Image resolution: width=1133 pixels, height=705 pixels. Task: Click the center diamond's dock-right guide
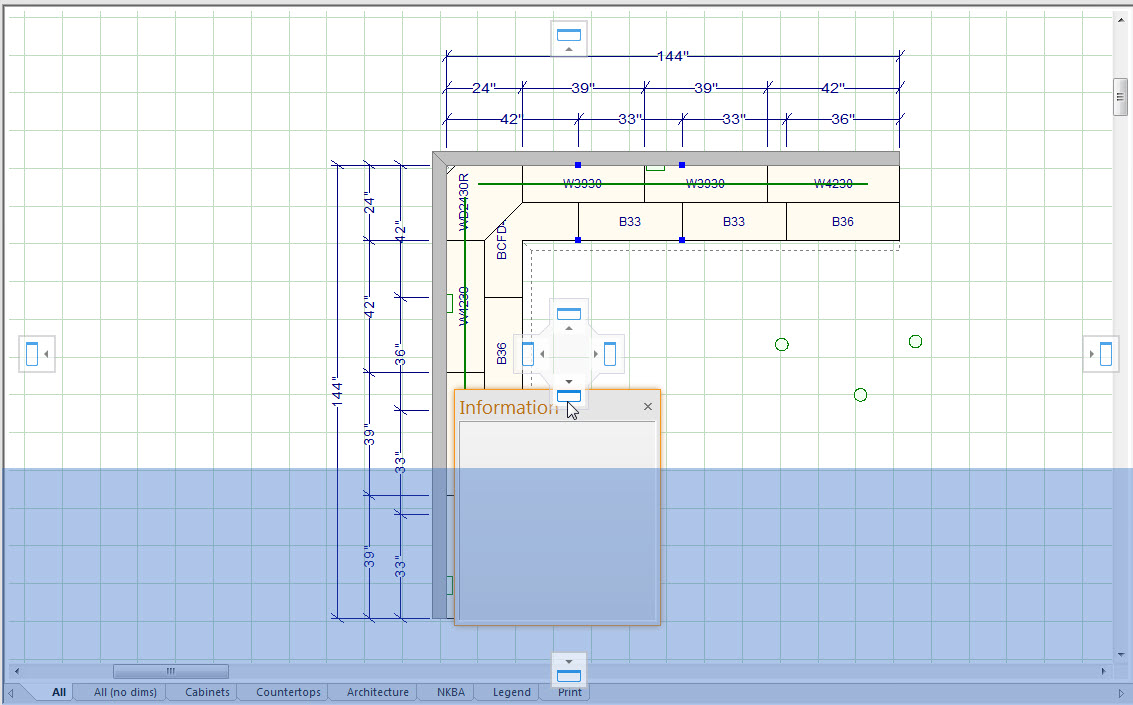[x=608, y=354]
